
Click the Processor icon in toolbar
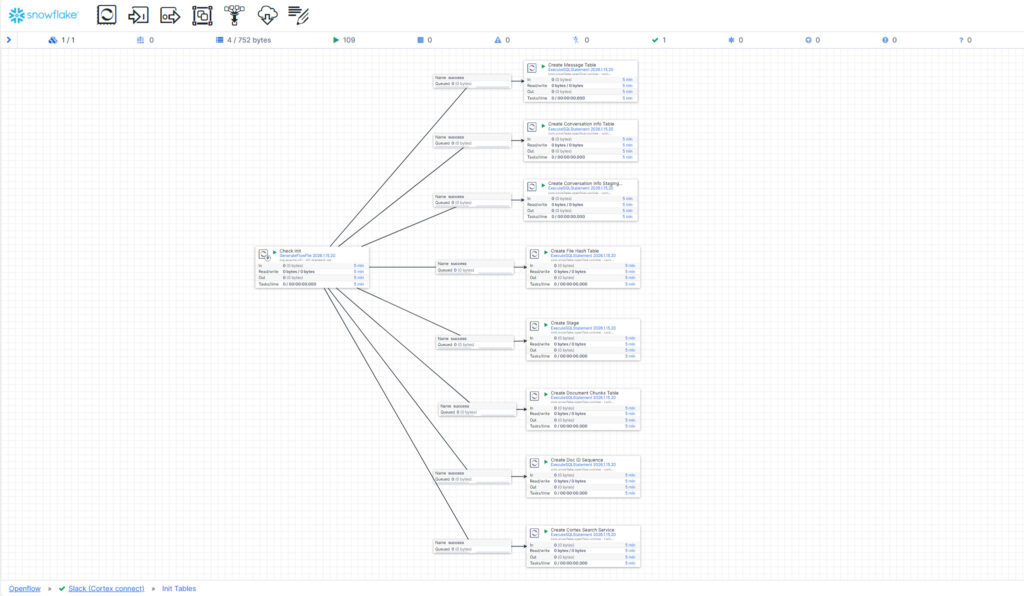pyautogui.click(x=107, y=15)
